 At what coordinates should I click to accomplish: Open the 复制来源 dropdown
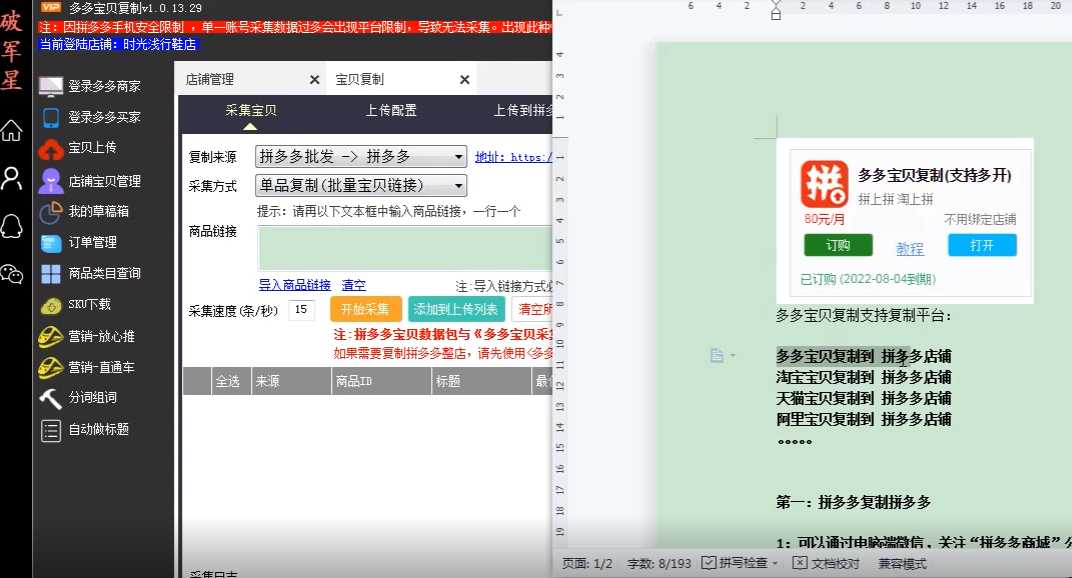click(x=361, y=157)
